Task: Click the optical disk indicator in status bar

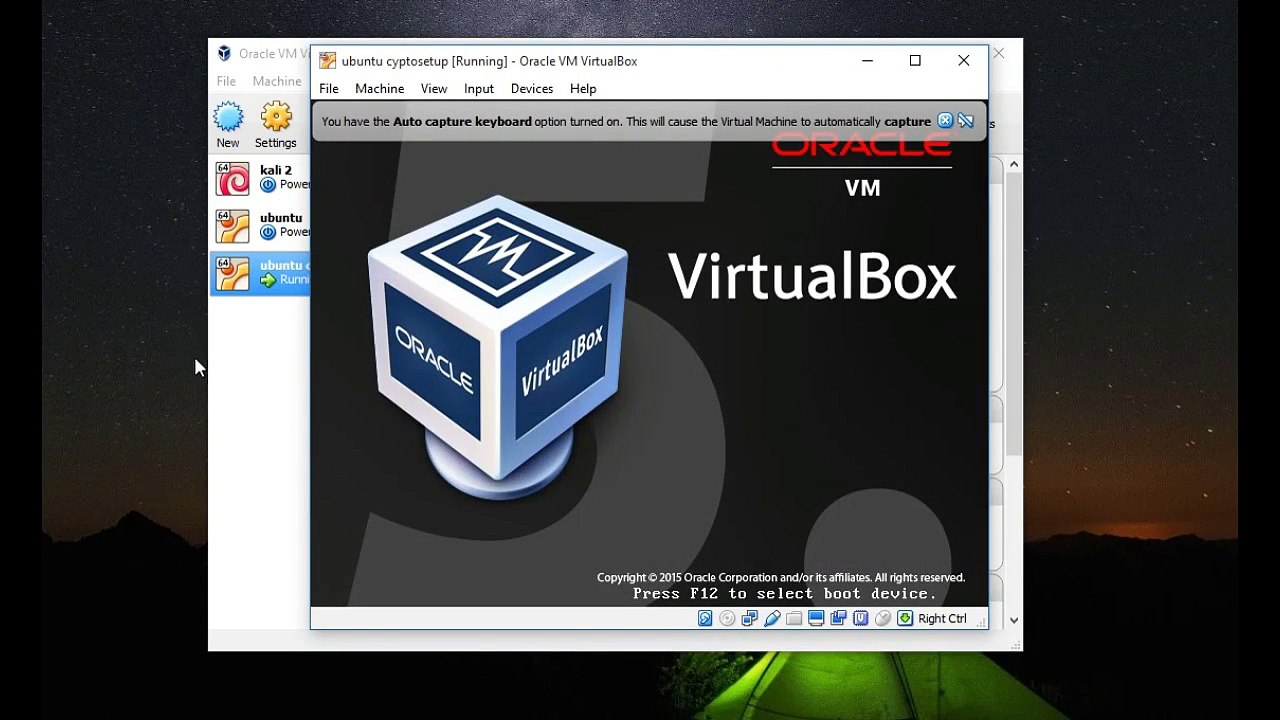Action: [x=727, y=619]
